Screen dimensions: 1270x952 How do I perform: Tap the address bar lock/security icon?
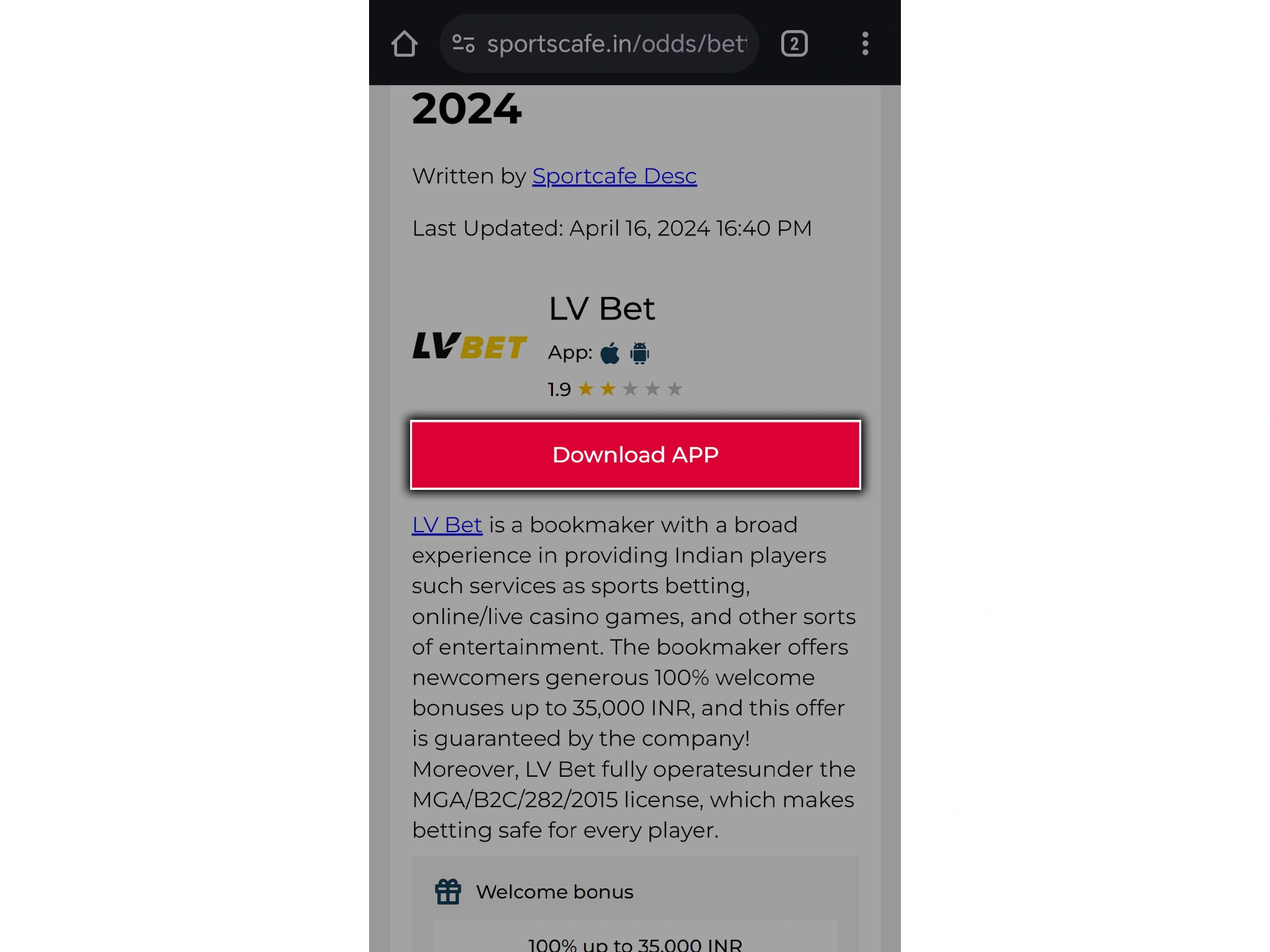tap(463, 43)
